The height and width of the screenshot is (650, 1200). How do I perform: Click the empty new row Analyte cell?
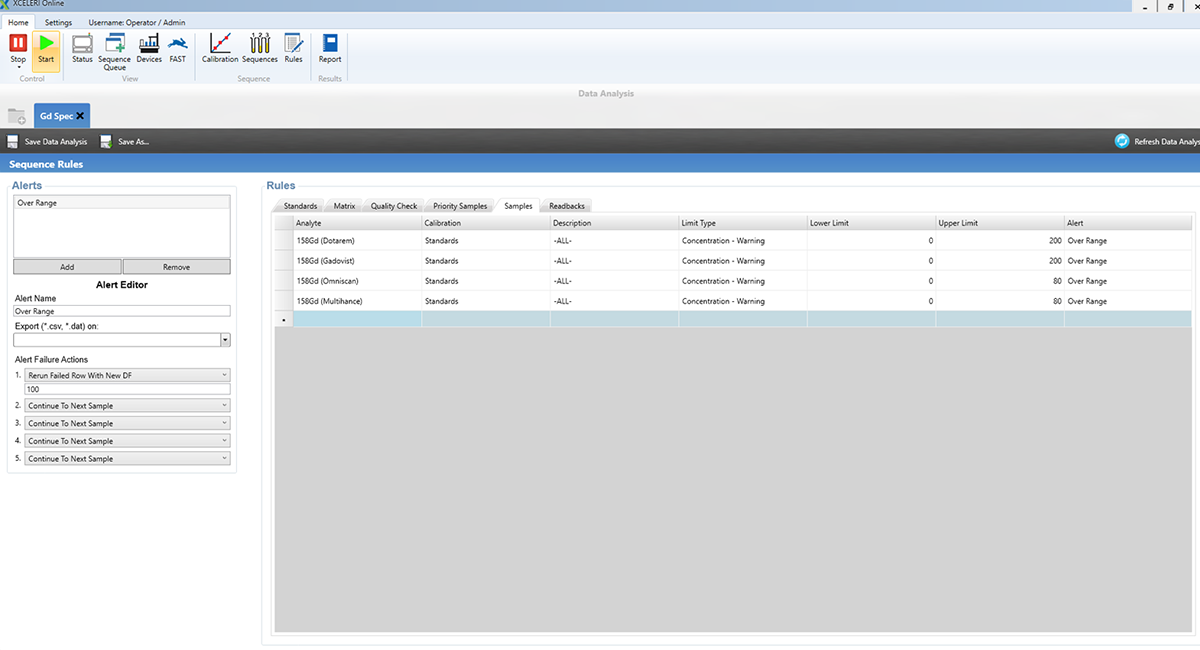pyautogui.click(x=357, y=319)
